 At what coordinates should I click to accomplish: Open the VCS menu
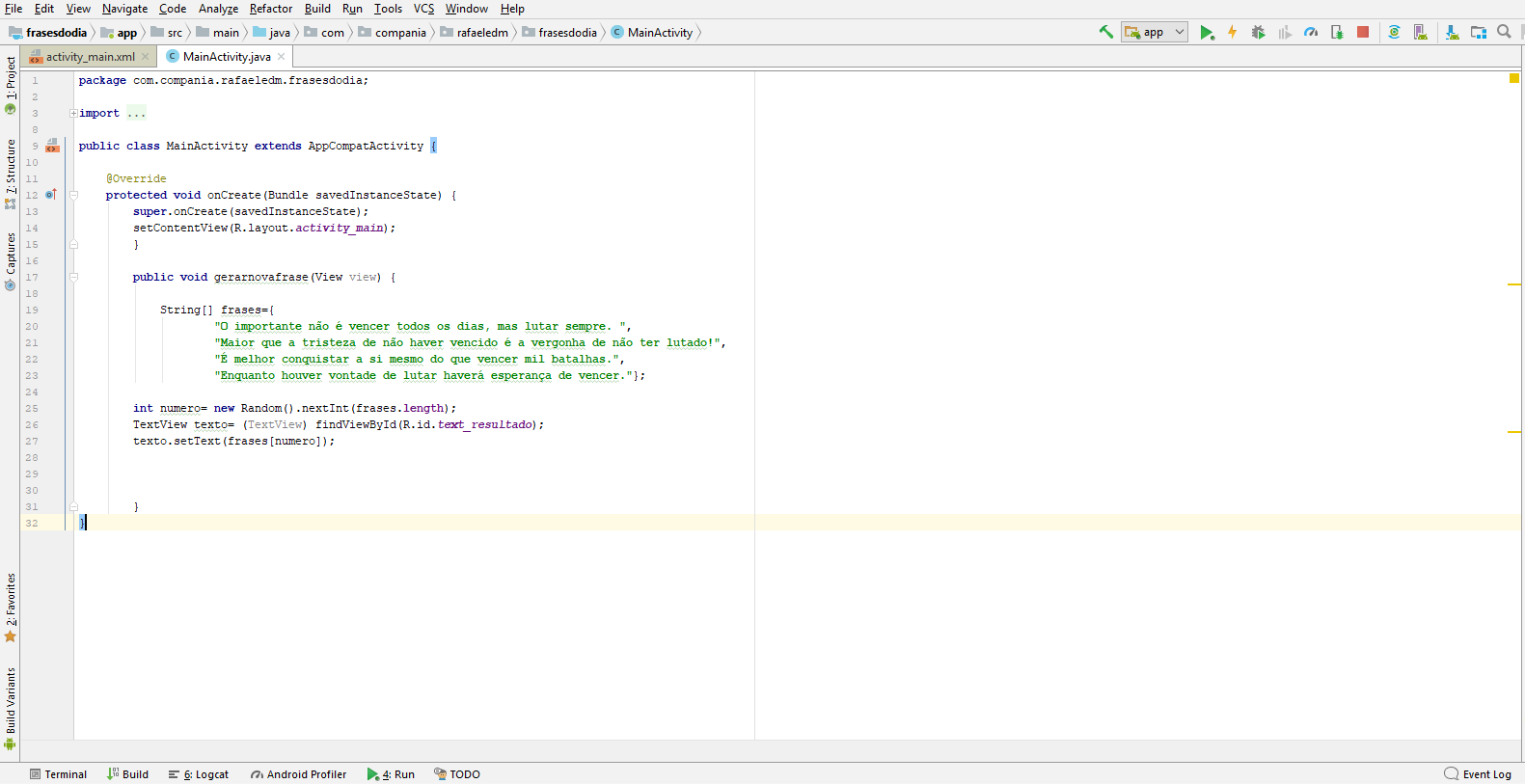click(423, 9)
